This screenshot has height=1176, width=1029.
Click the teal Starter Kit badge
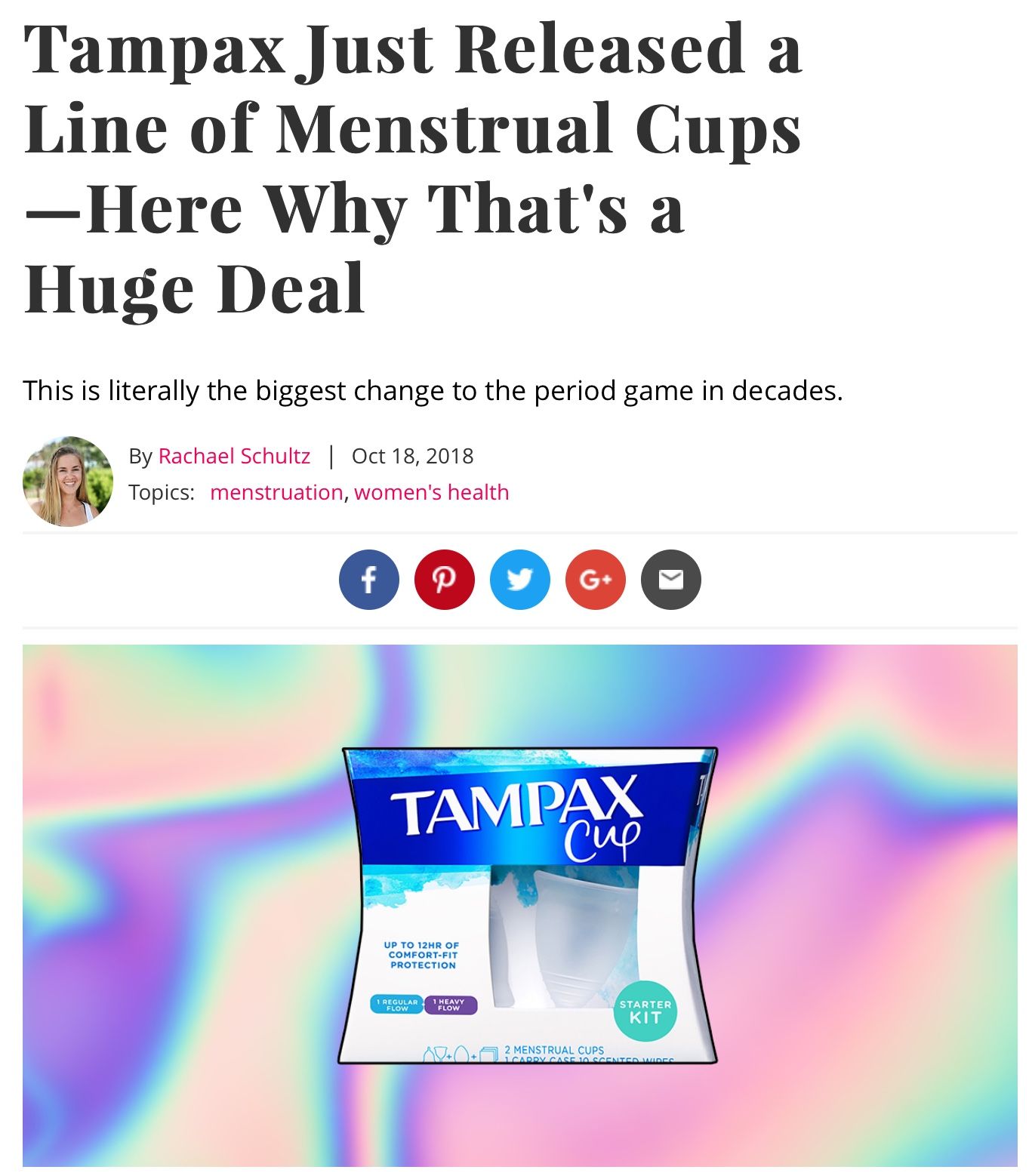pyautogui.click(x=645, y=1011)
